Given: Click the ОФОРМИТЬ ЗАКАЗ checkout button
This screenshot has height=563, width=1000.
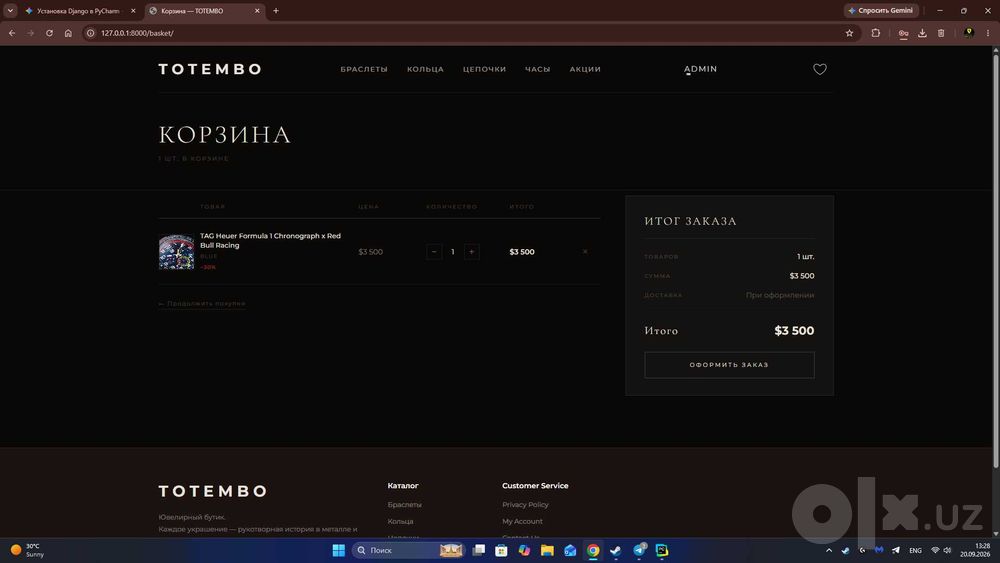Looking at the screenshot, I should pyautogui.click(x=729, y=365).
